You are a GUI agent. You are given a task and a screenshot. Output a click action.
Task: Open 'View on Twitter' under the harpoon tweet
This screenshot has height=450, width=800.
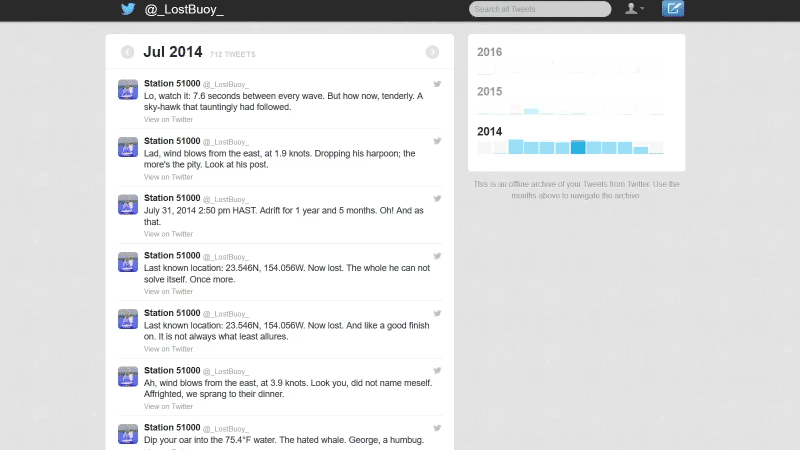coord(168,177)
